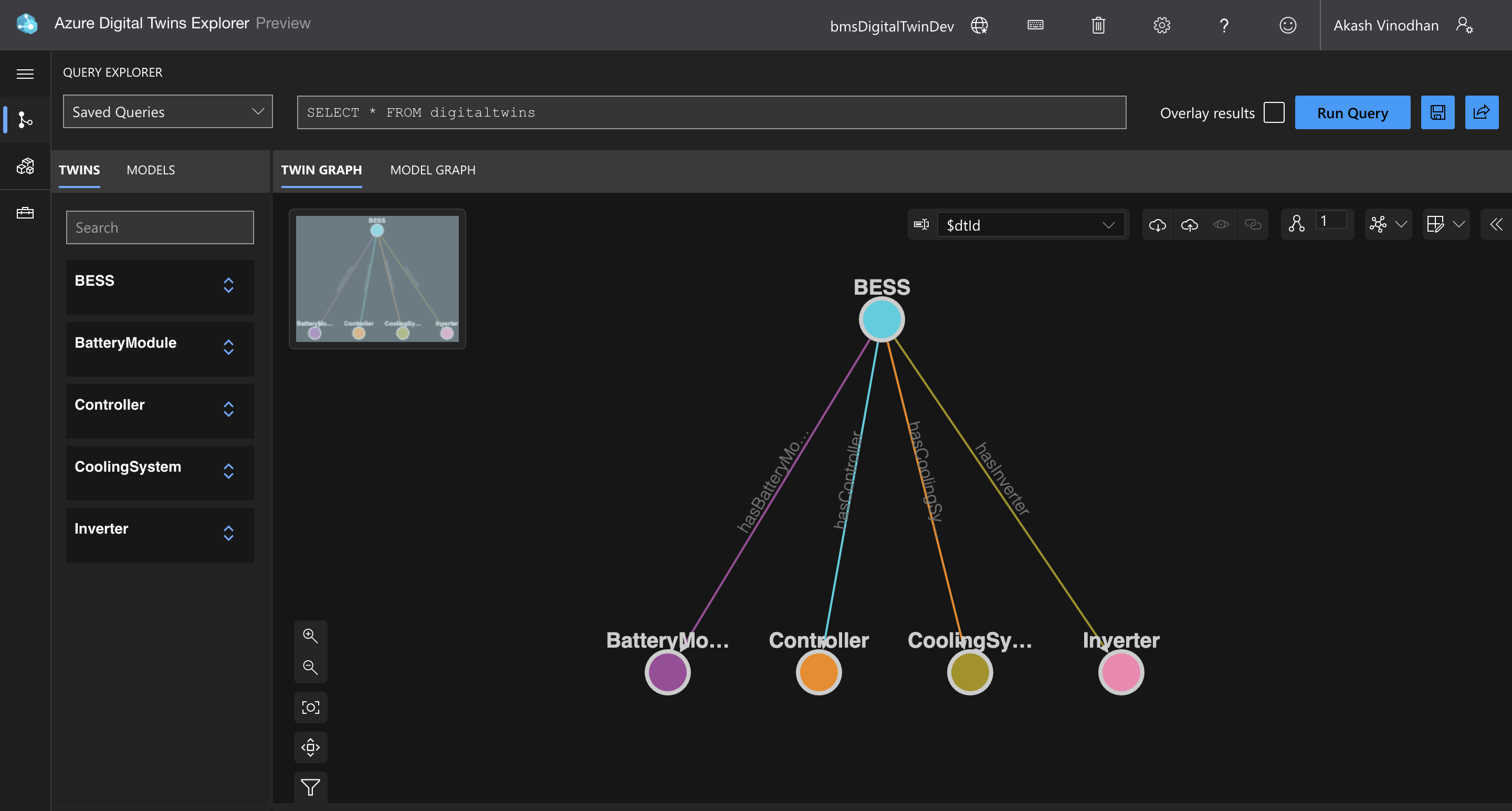
Task: Enable the Overlay results checkbox
Action: 1274,112
